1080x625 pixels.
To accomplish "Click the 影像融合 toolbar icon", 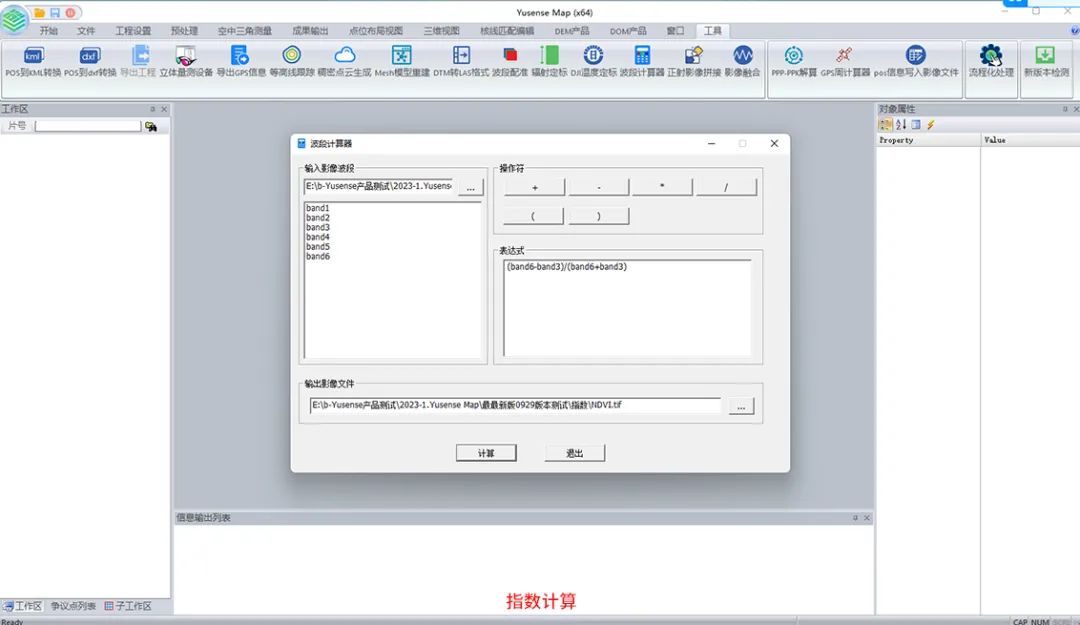I will 742,57.
